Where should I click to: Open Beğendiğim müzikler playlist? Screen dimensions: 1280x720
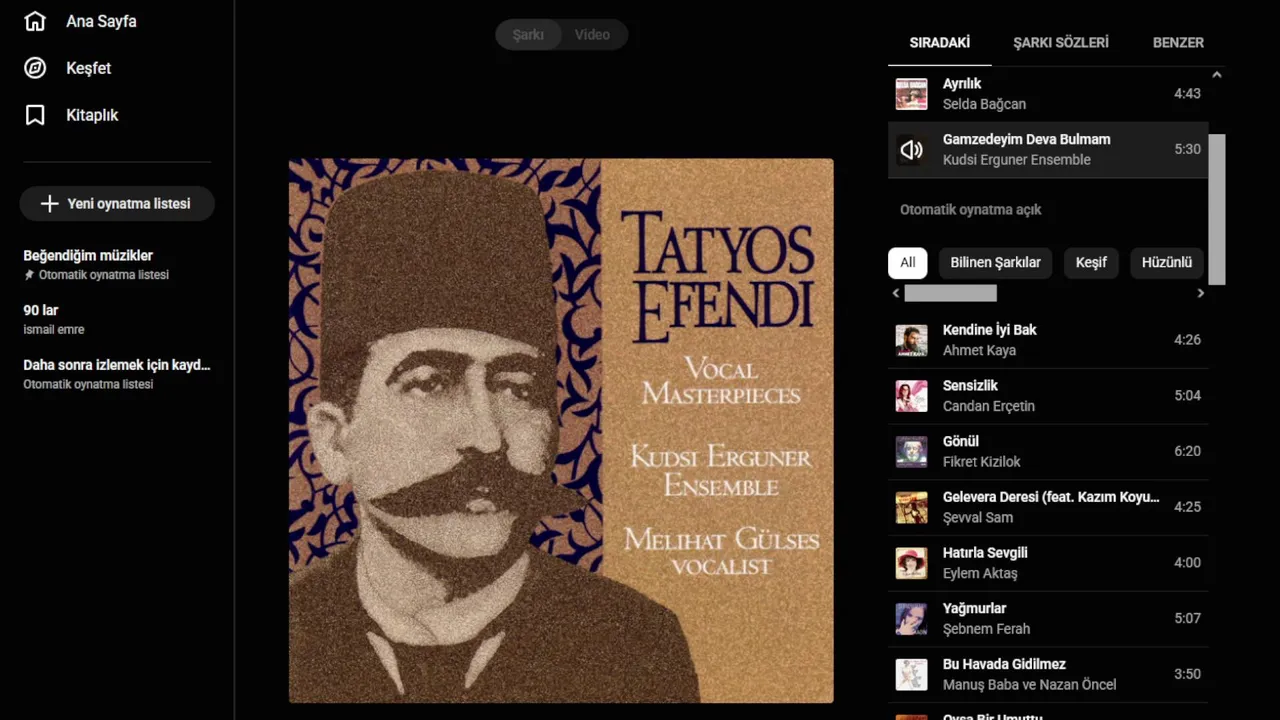(x=88, y=256)
